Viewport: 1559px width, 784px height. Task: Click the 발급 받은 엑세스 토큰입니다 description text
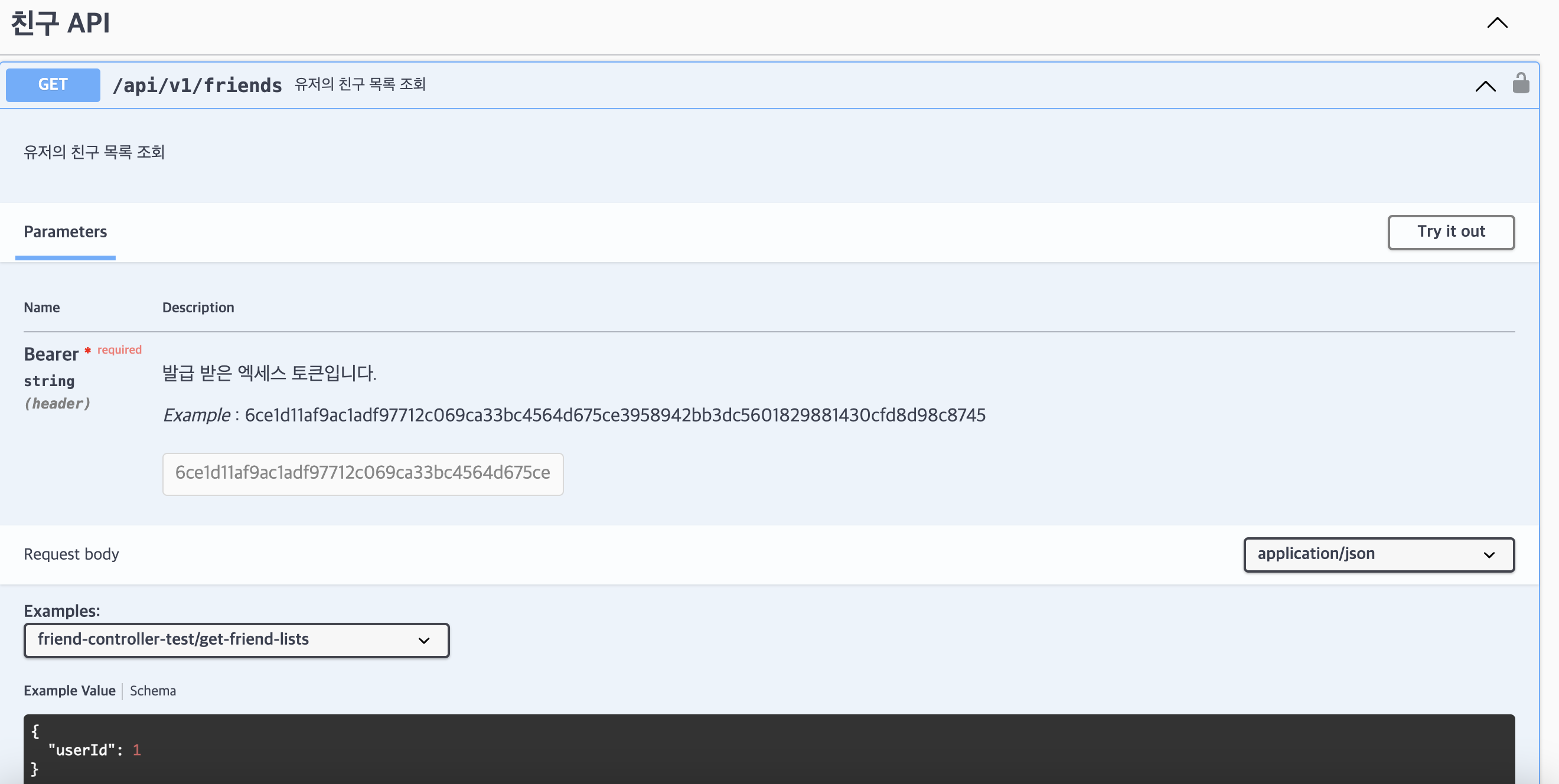[269, 373]
